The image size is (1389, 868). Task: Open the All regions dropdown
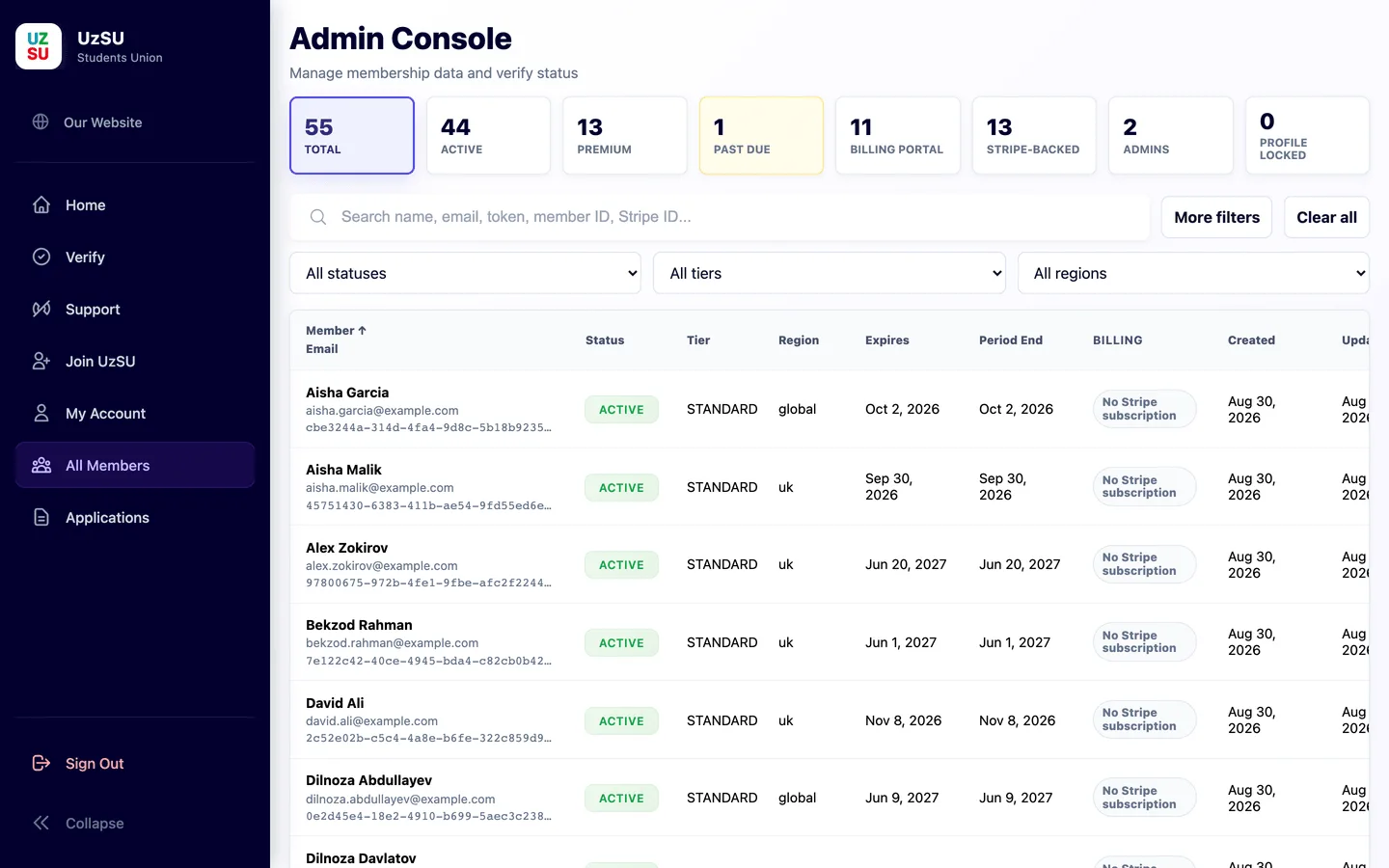pyautogui.click(x=1193, y=273)
